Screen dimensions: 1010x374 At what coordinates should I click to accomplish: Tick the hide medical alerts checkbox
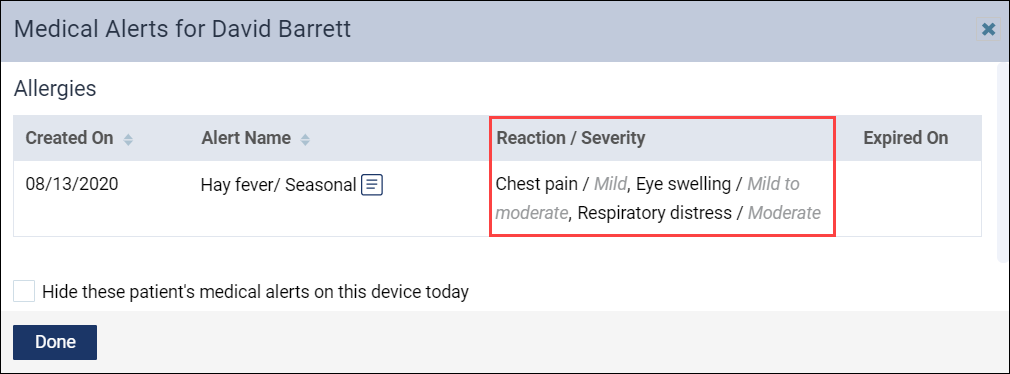(x=24, y=291)
